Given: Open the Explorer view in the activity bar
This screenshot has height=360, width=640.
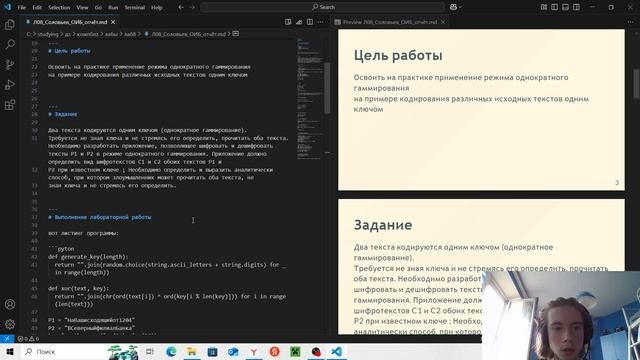Looking at the screenshot, I should [x=10, y=24].
